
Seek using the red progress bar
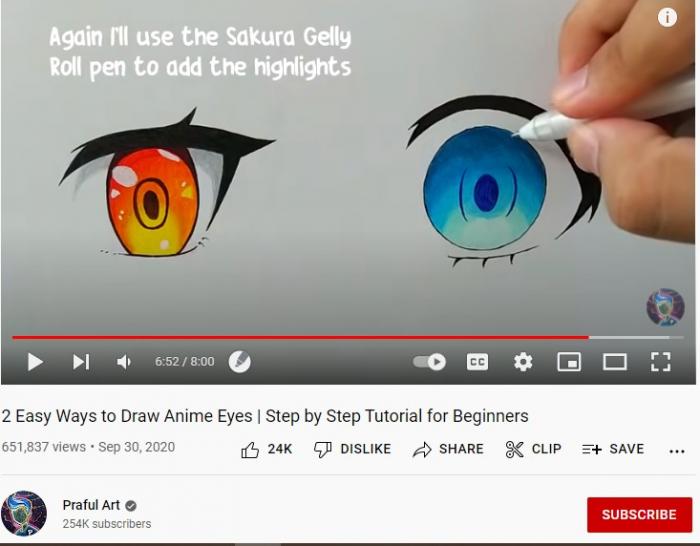pyautogui.click(x=300, y=338)
